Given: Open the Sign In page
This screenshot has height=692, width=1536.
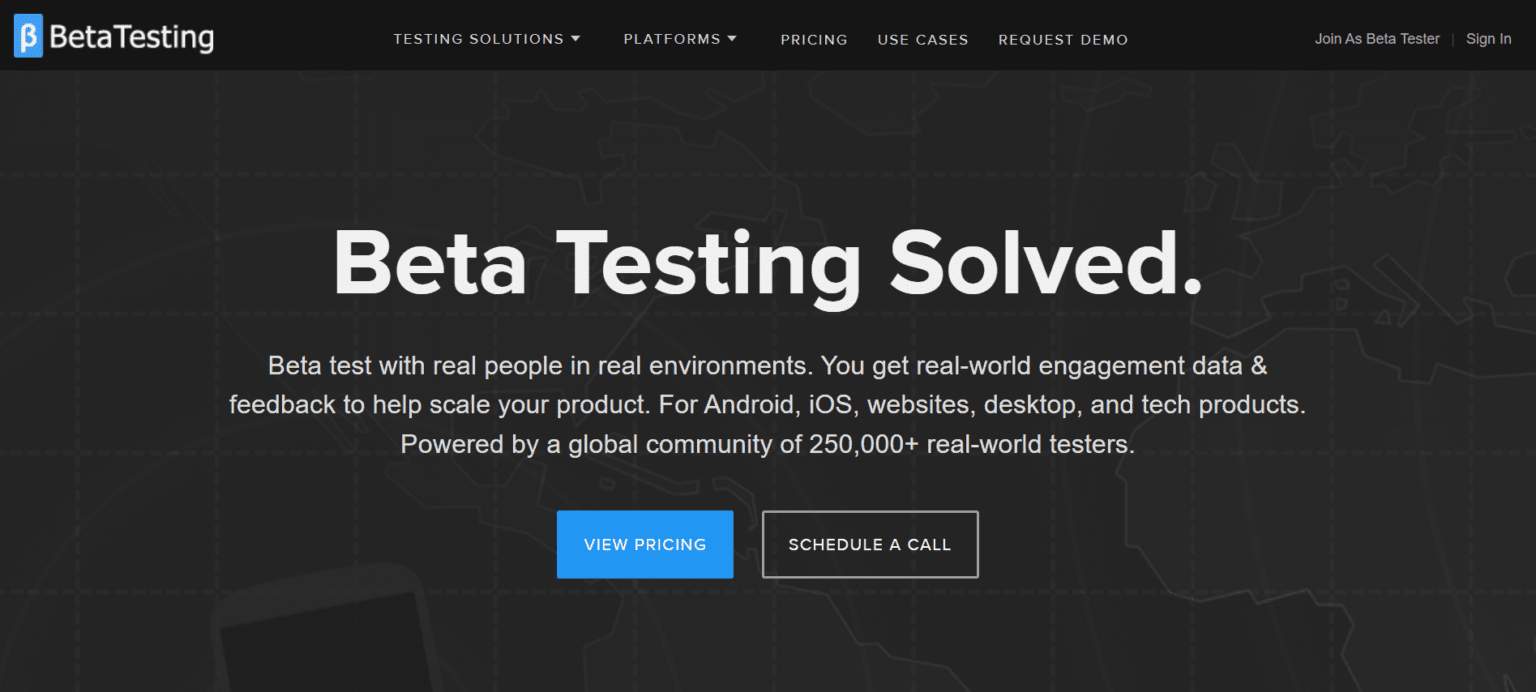Looking at the screenshot, I should point(1488,38).
